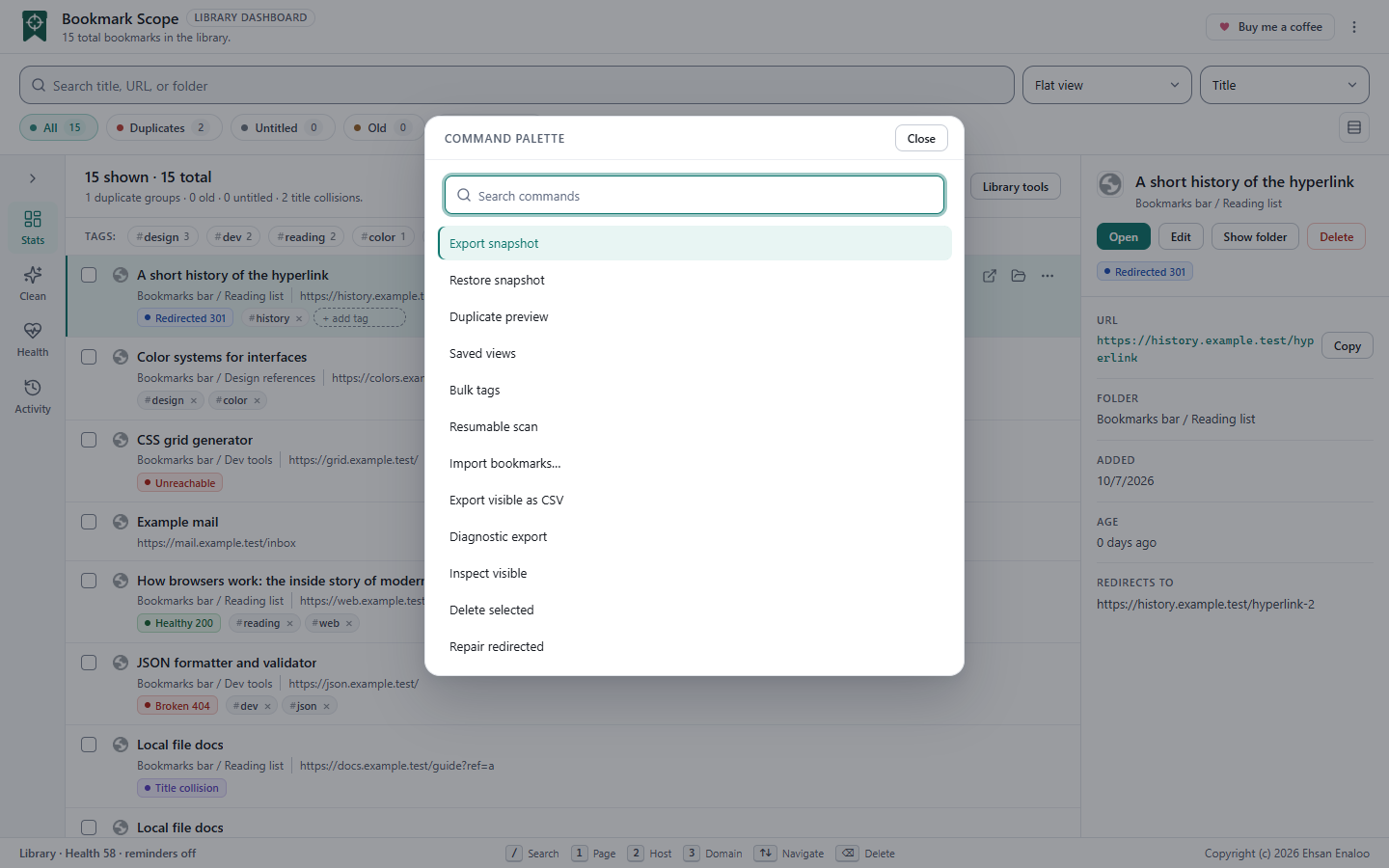This screenshot has width=1389, height=868.
Task: Toggle the list density icon
Action: (x=1354, y=127)
